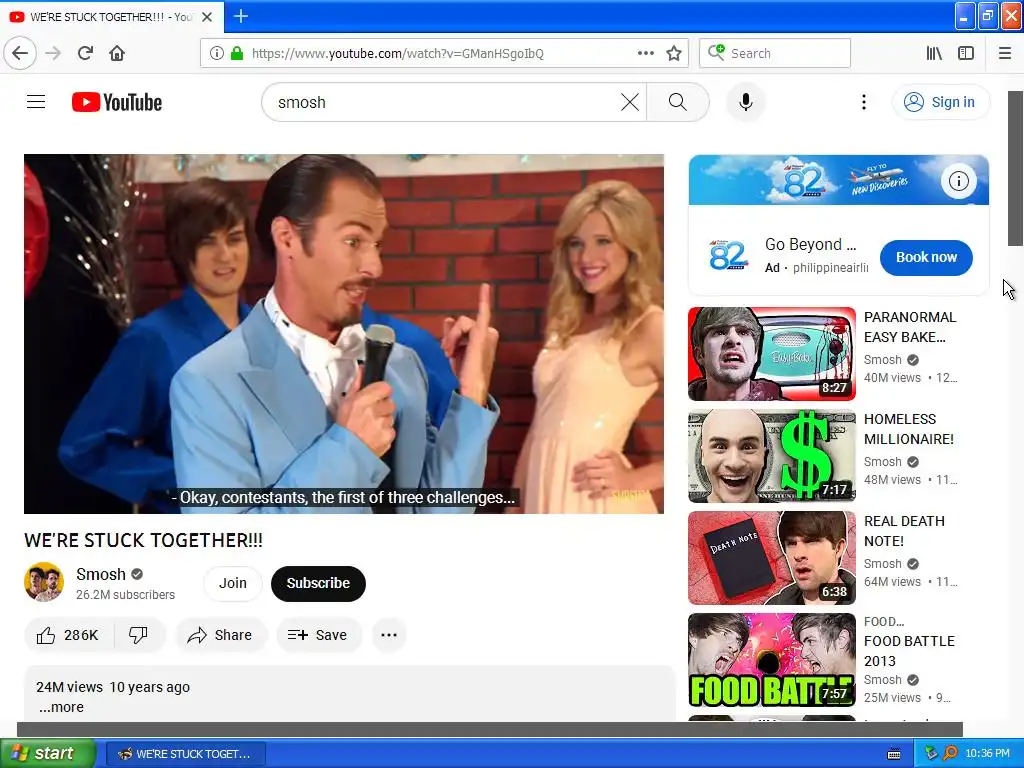Click the on-screen keyboard tray icon
This screenshot has width=1024, height=768.
(894, 754)
